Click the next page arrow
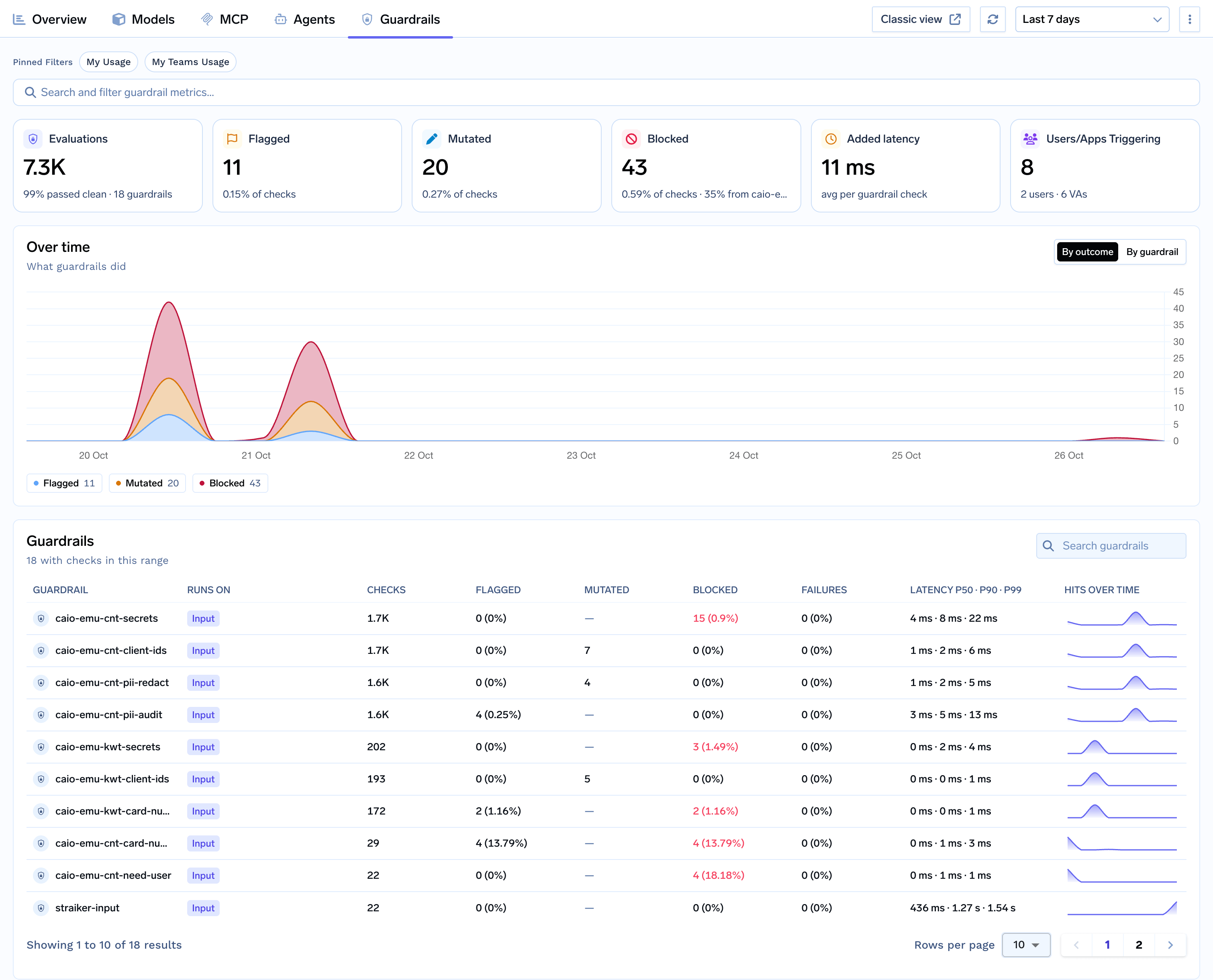This screenshot has height=980, width=1213. pos(1170,945)
